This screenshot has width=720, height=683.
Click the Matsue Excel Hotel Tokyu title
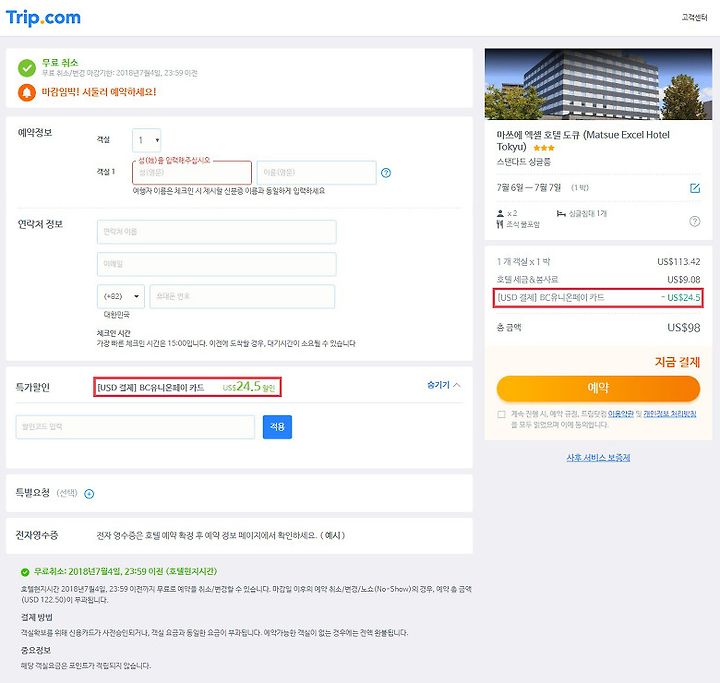point(583,141)
